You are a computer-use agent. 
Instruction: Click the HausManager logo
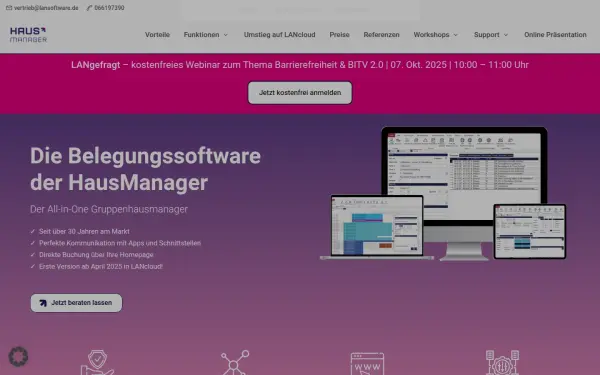point(28,34)
